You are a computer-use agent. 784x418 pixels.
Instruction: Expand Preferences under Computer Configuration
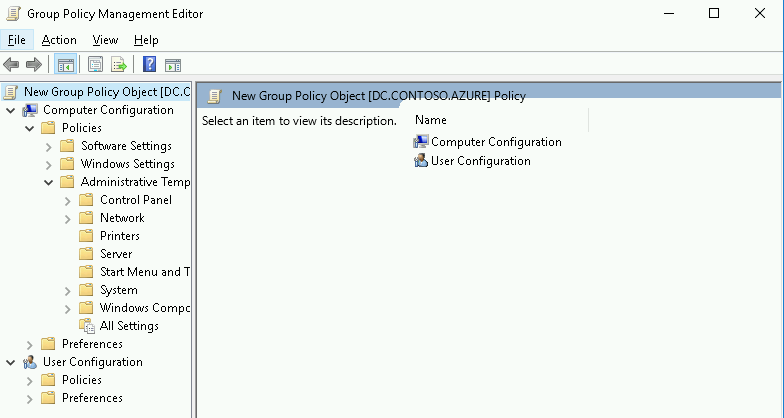(x=30, y=344)
